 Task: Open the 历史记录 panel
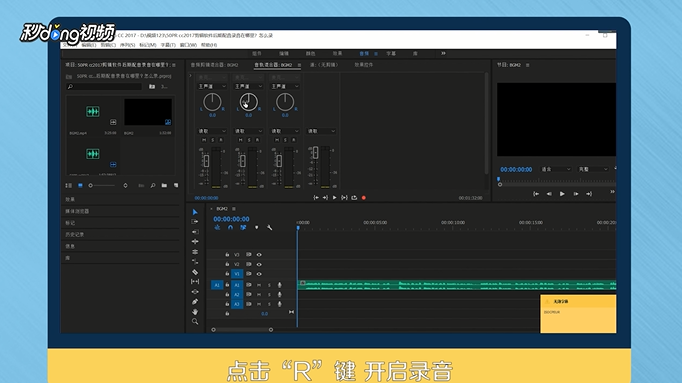coord(74,234)
